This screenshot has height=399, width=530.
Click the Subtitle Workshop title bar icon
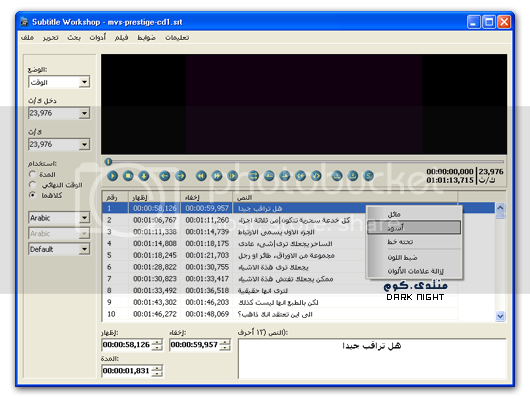tap(24, 22)
